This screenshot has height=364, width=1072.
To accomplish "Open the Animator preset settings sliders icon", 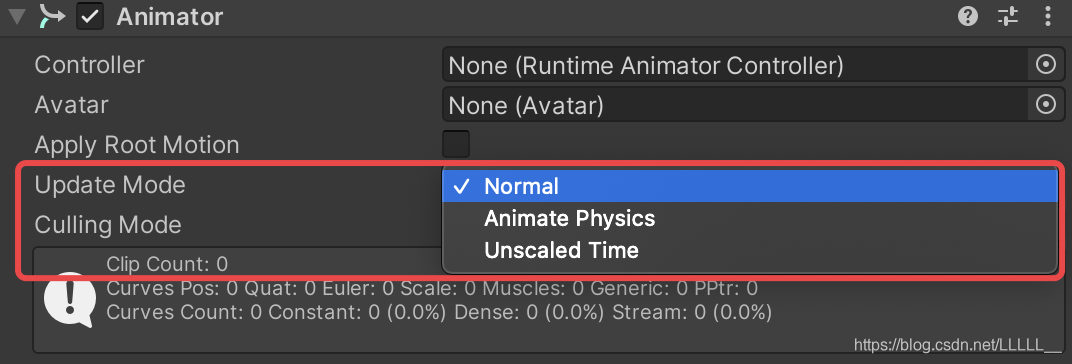I will click(1008, 16).
